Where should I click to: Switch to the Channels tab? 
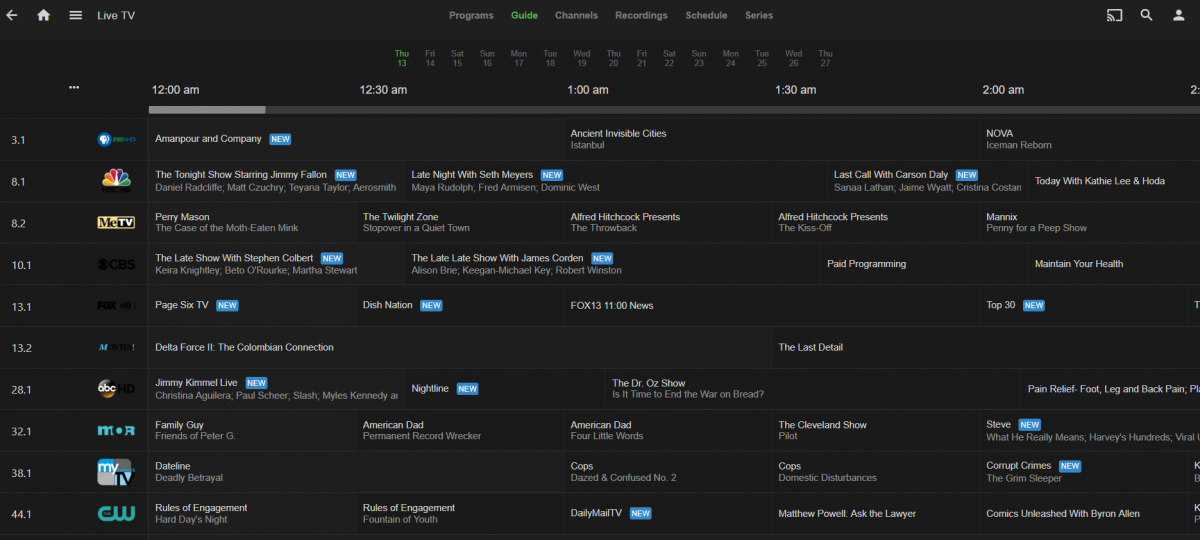576,15
